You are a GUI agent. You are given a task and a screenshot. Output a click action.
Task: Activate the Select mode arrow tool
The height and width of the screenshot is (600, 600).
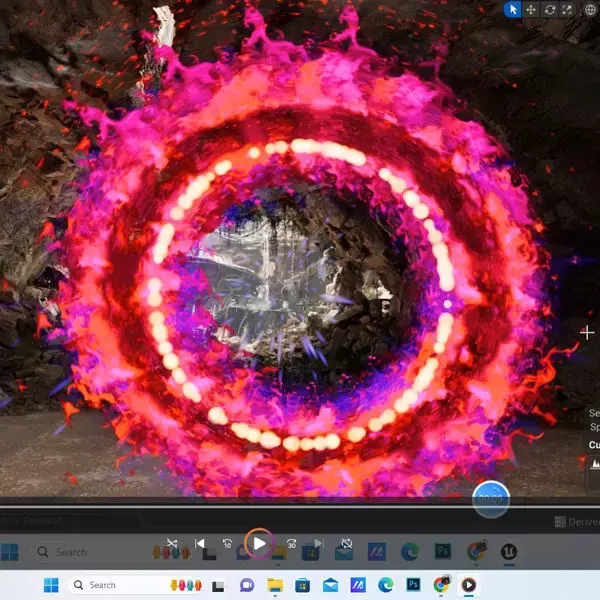(x=513, y=10)
